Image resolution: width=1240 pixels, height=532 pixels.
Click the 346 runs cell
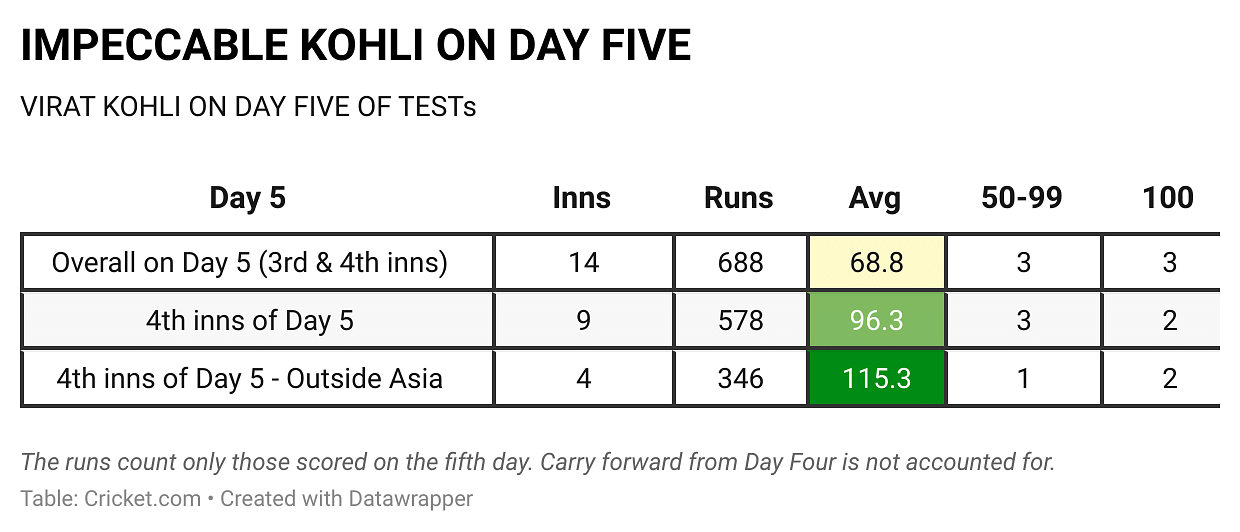[740, 379]
